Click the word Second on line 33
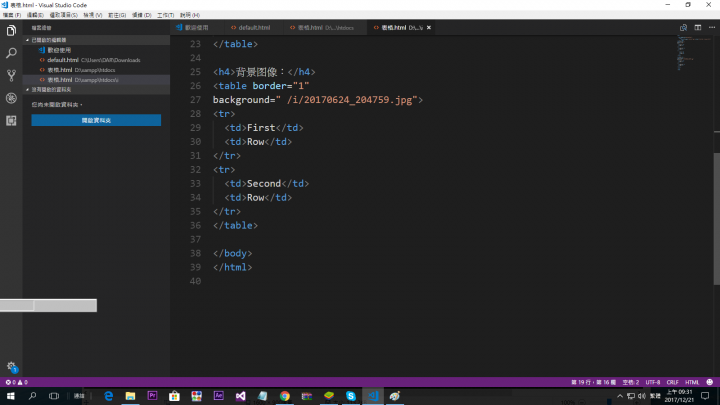This screenshot has height=405, width=720. 264,184
